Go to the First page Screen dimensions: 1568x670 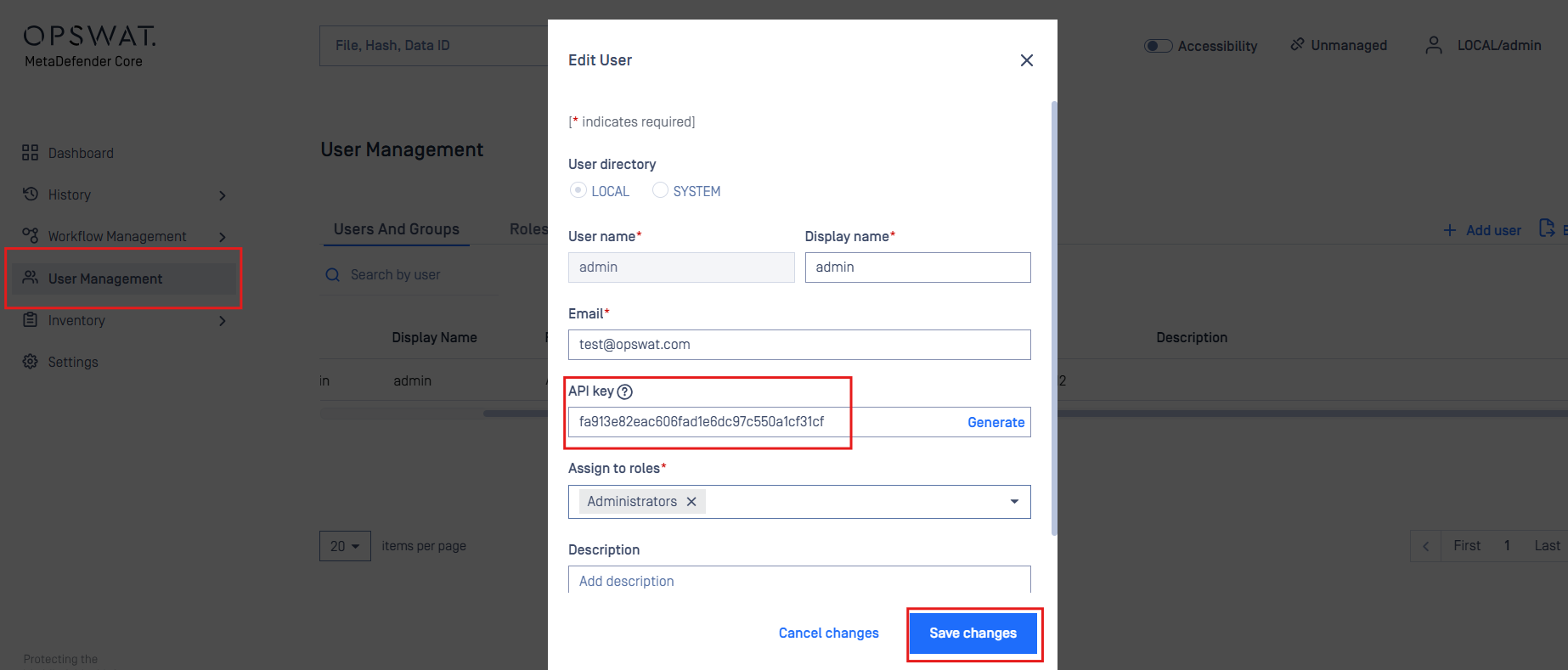(1467, 546)
